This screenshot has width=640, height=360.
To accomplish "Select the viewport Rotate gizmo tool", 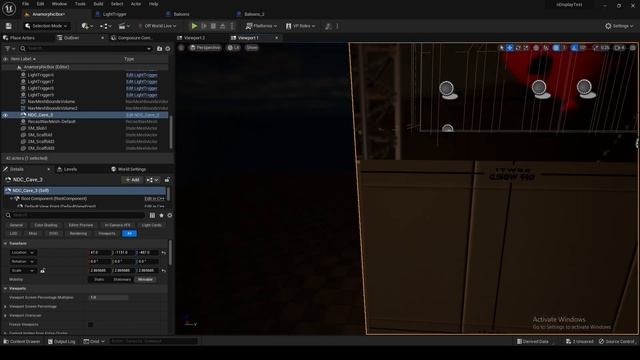I will pyautogui.click(x=518, y=48).
